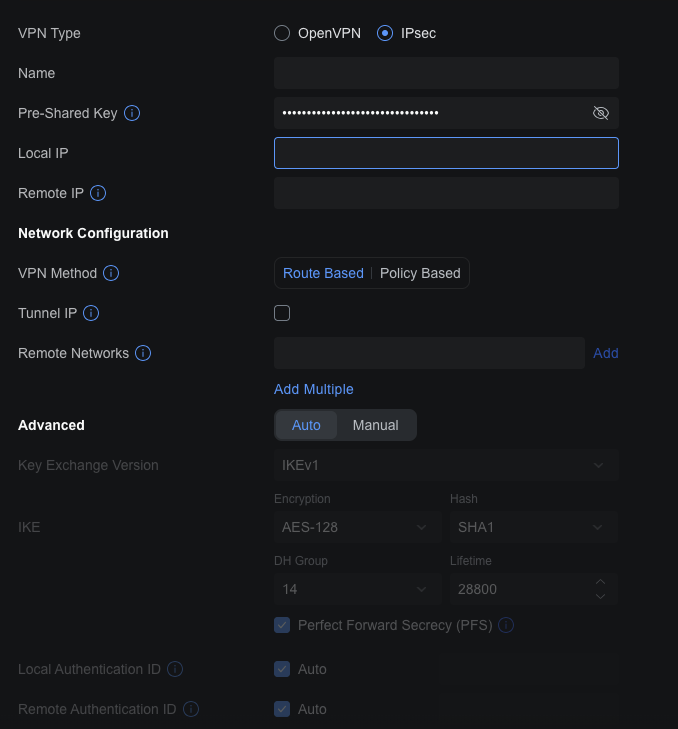Open the SHA1 Hash dropdown
This screenshot has width=678, height=729.
pyautogui.click(x=533, y=527)
